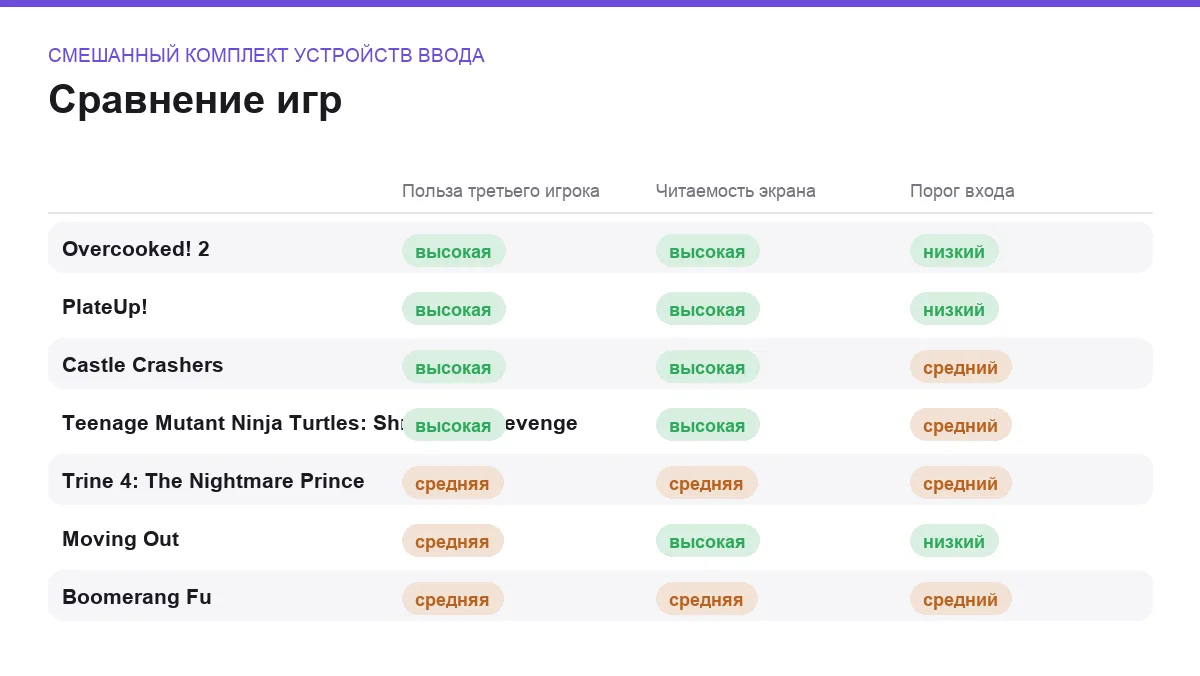Click Castle Crashers screen readability badge "высокая"

708,367
